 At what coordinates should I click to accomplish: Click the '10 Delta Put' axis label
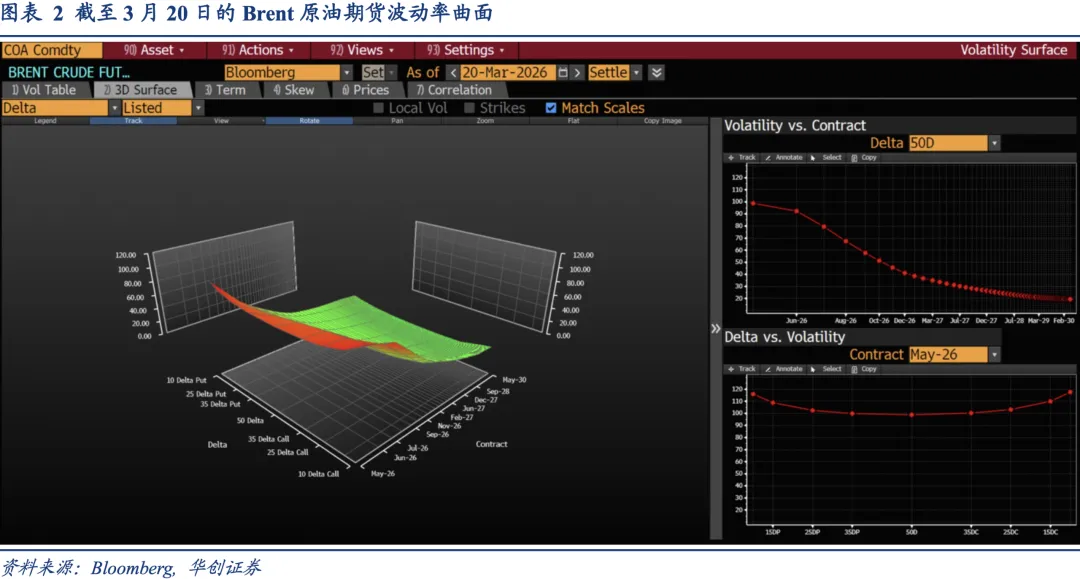pos(186,380)
